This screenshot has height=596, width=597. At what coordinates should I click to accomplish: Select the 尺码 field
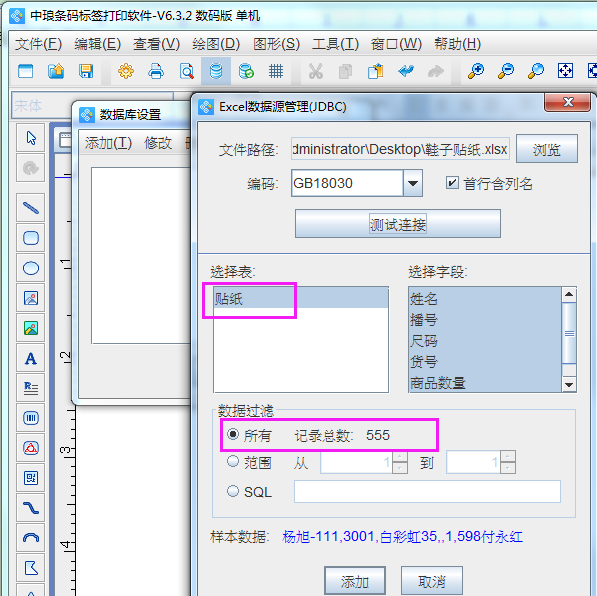point(485,340)
